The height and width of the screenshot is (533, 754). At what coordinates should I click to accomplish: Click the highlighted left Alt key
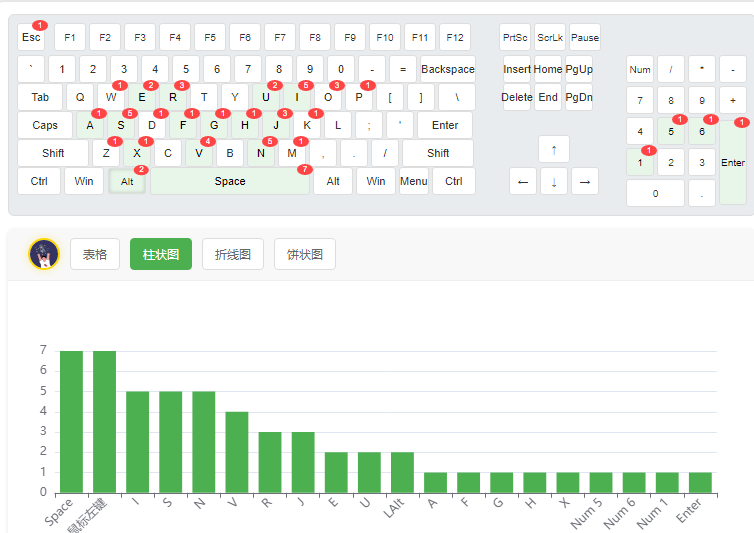point(127,181)
